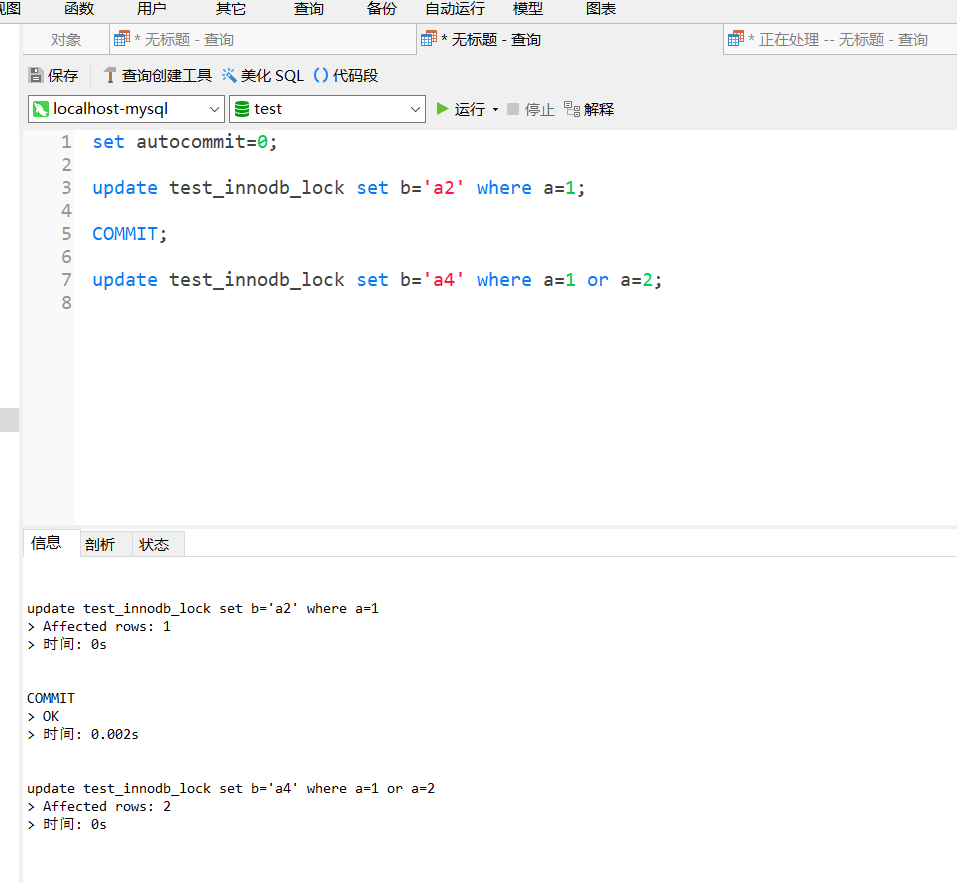The width and height of the screenshot is (957, 883).
Task: Click 'Affected rows: 2' in the output
Action: pyautogui.click(x=107, y=806)
